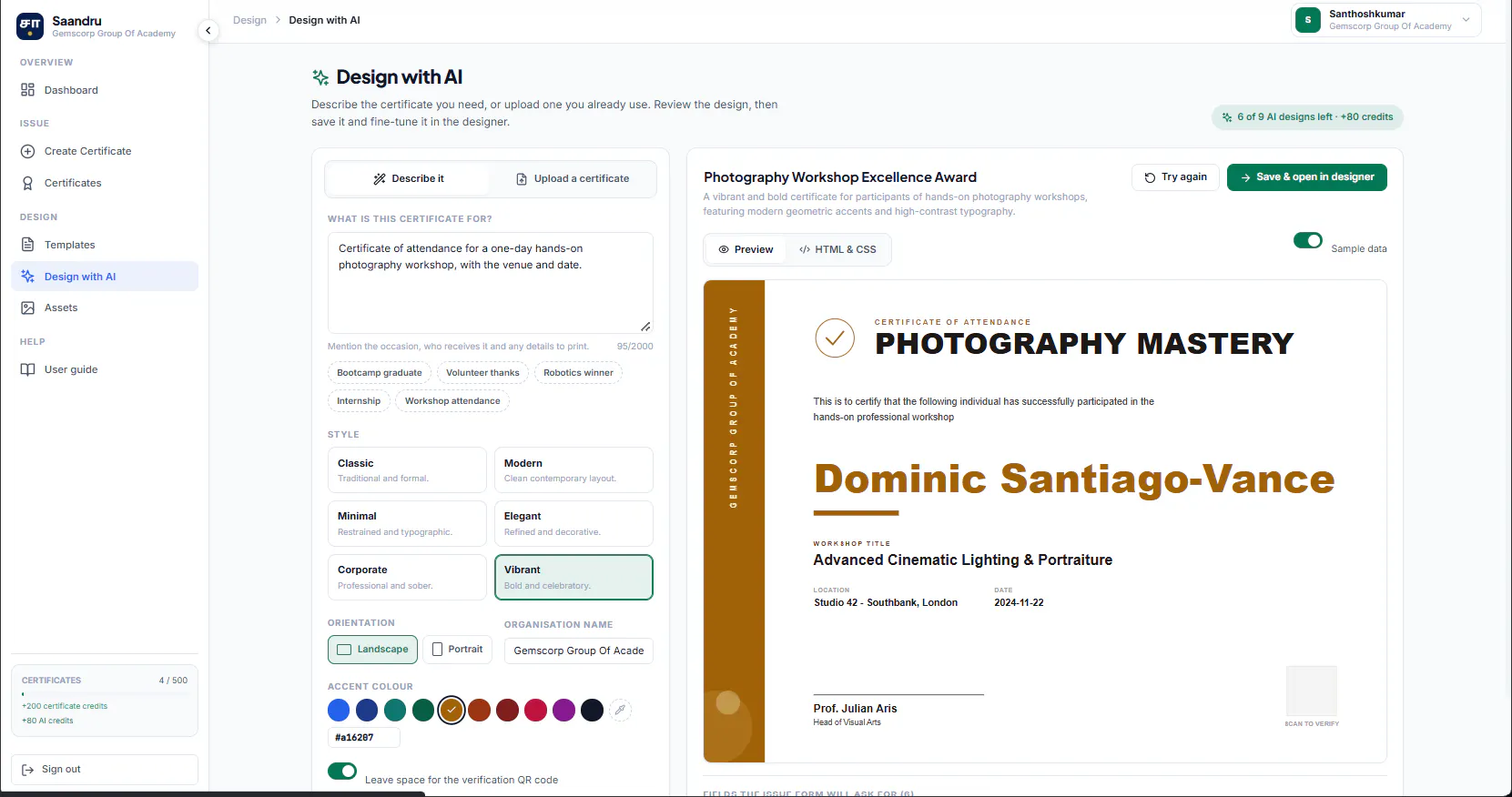Pick the near-black accent colour

(593, 711)
